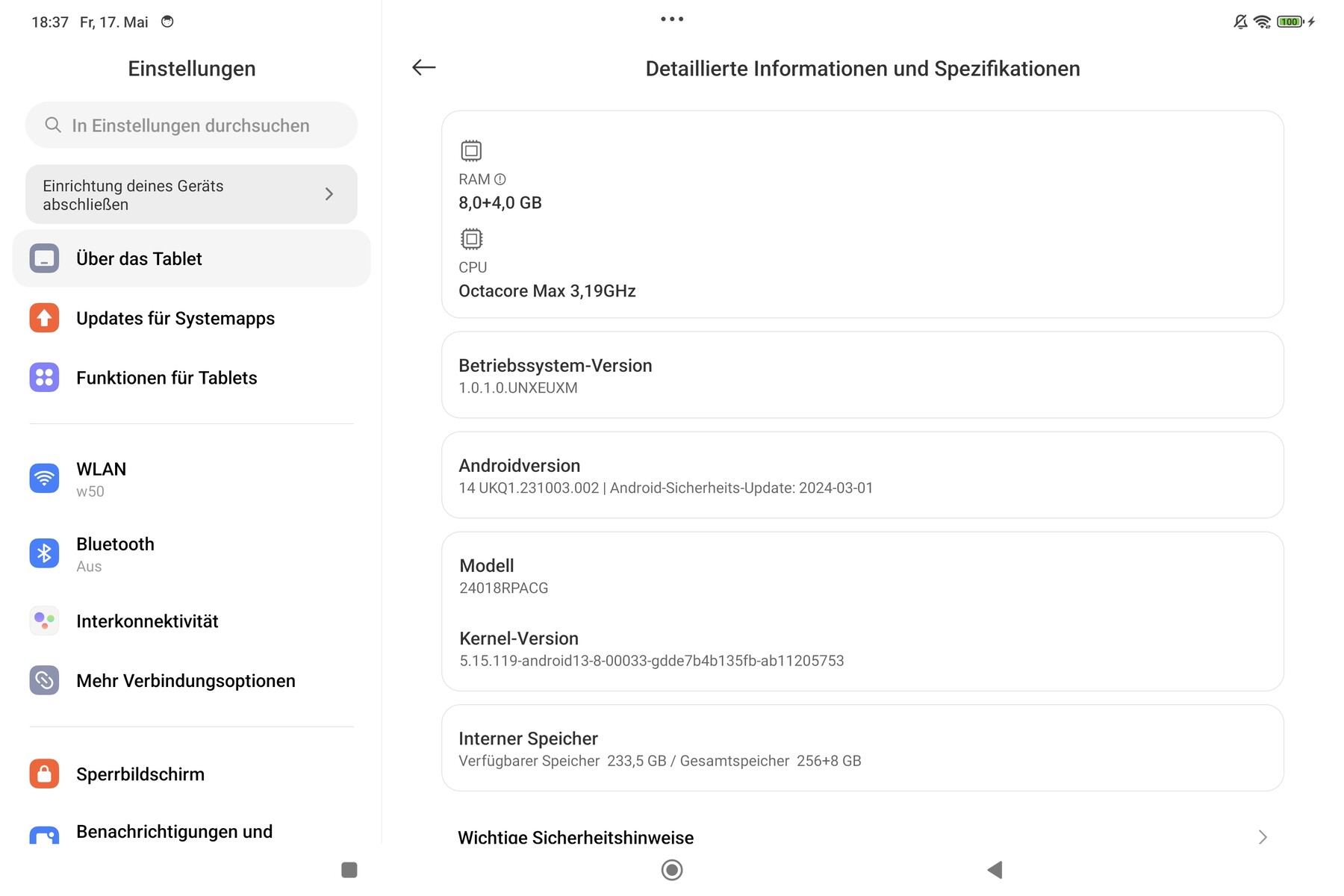This screenshot has height=896, width=1344.
Task: Go to Funktionen für Tablets
Action: (x=167, y=378)
